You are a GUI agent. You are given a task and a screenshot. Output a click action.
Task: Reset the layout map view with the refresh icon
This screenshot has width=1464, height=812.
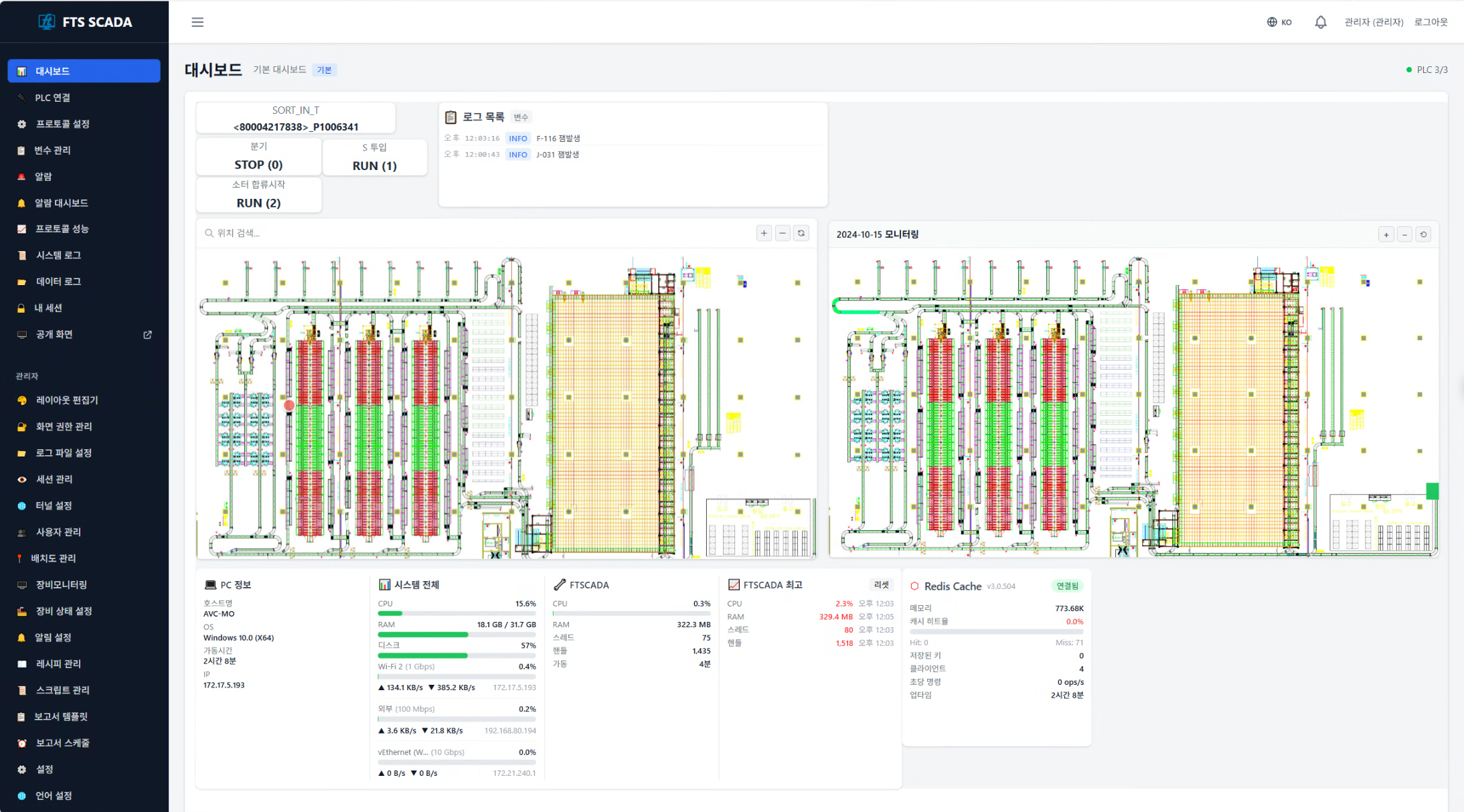pos(801,233)
